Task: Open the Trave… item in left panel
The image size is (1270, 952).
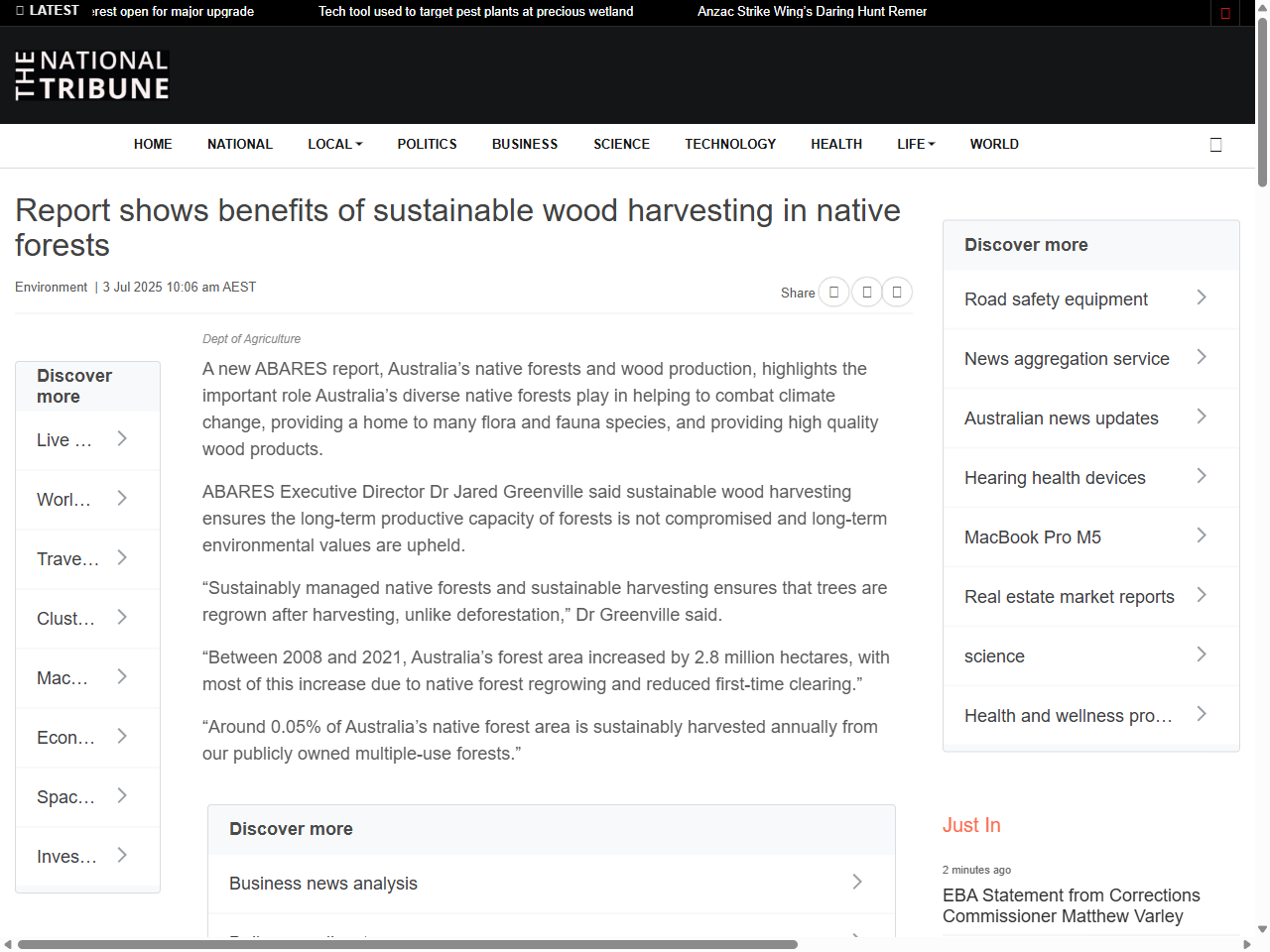Action: [x=87, y=559]
